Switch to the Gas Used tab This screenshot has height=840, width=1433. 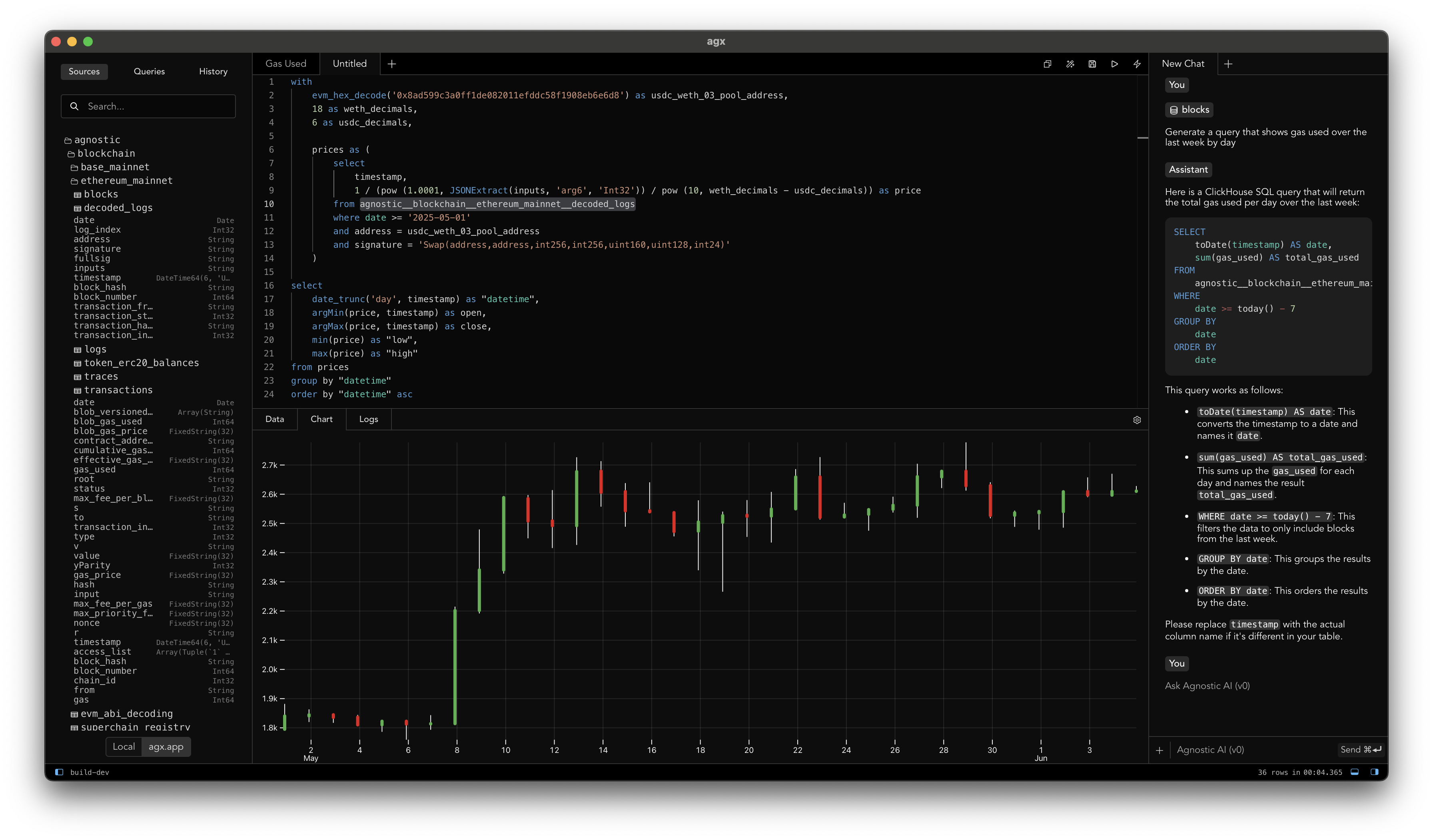285,64
